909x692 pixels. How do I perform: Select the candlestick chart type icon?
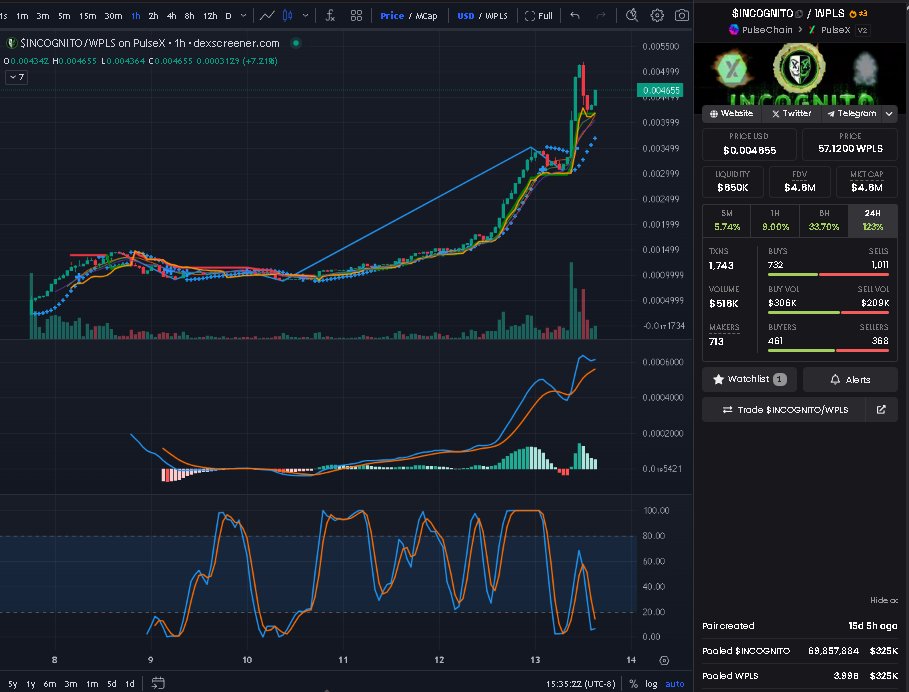288,16
